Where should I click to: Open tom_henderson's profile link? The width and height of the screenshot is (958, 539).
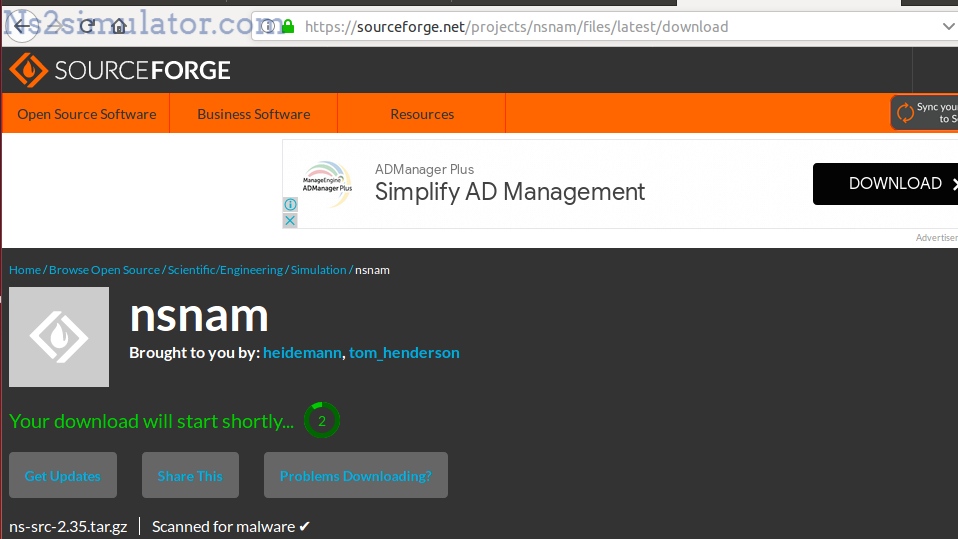pyautogui.click(x=404, y=353)
